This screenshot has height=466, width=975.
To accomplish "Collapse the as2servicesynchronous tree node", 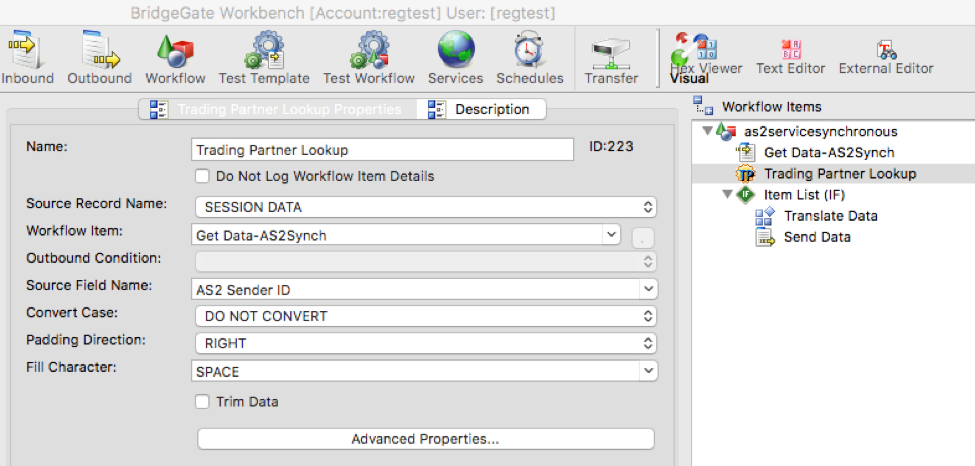I will [707, 131].
